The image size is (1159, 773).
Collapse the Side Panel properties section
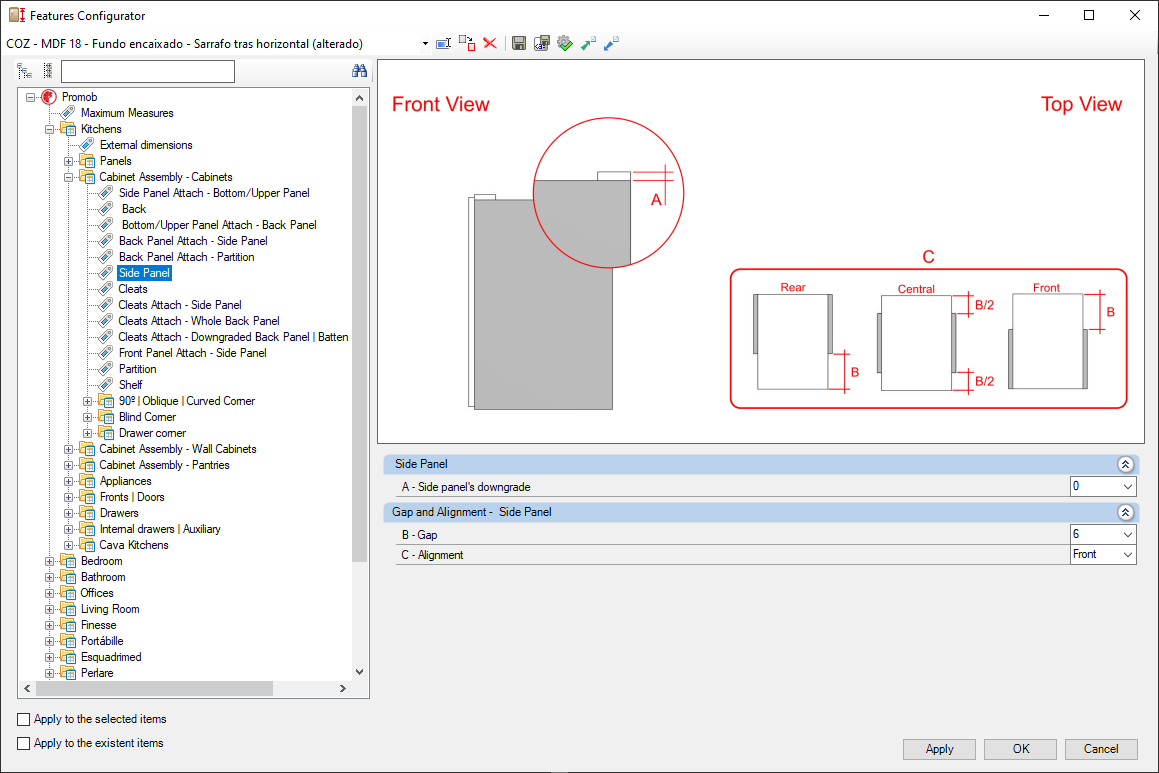pos(1125,464)
